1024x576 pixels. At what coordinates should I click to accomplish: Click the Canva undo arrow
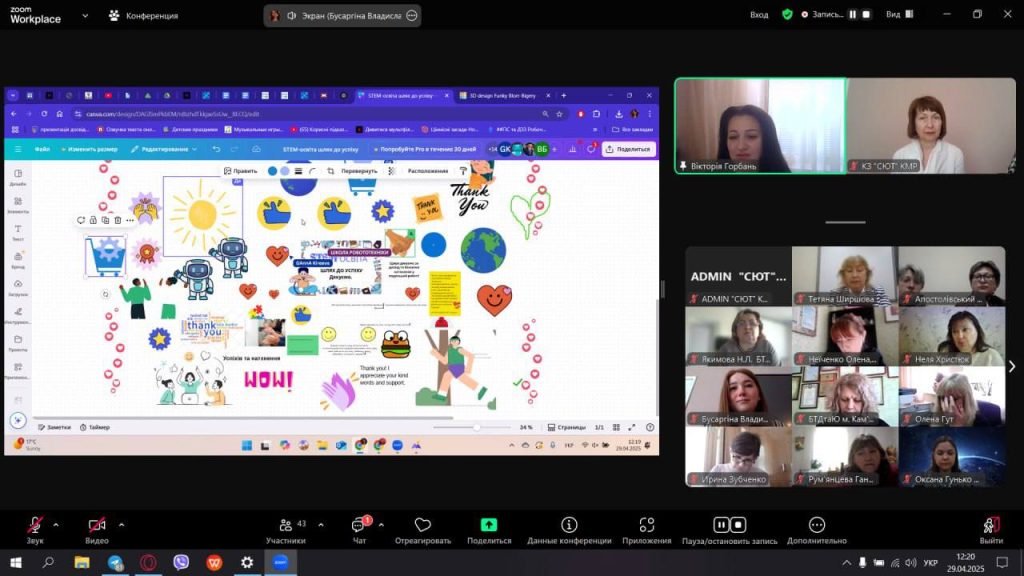(216, 150)
